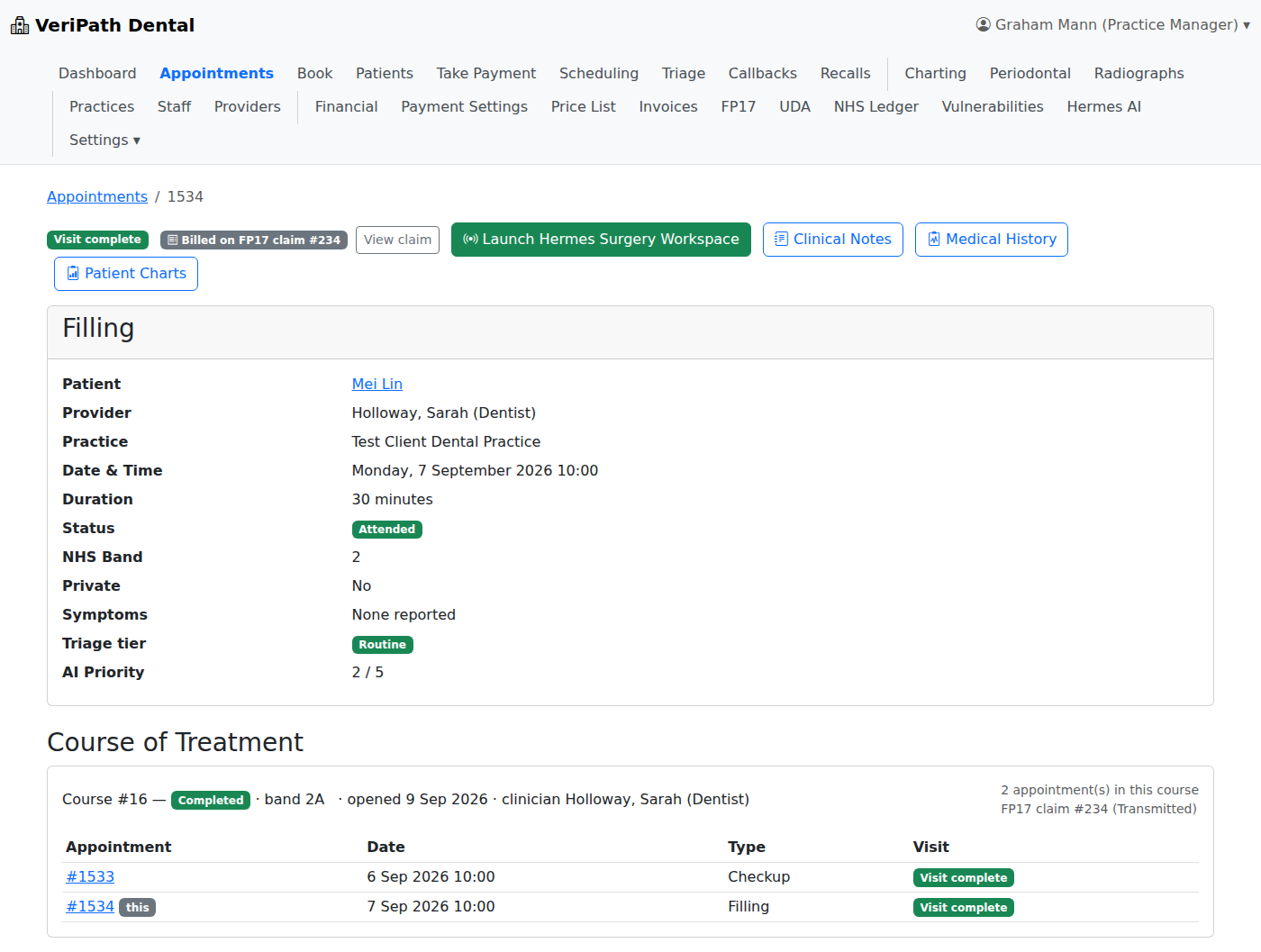
Task: Open Graham Mann user dropdown menu
Action: [1113, 24]
